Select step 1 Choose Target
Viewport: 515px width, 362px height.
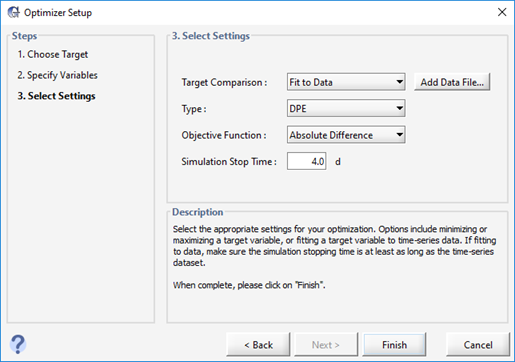(x=53, y=54)
